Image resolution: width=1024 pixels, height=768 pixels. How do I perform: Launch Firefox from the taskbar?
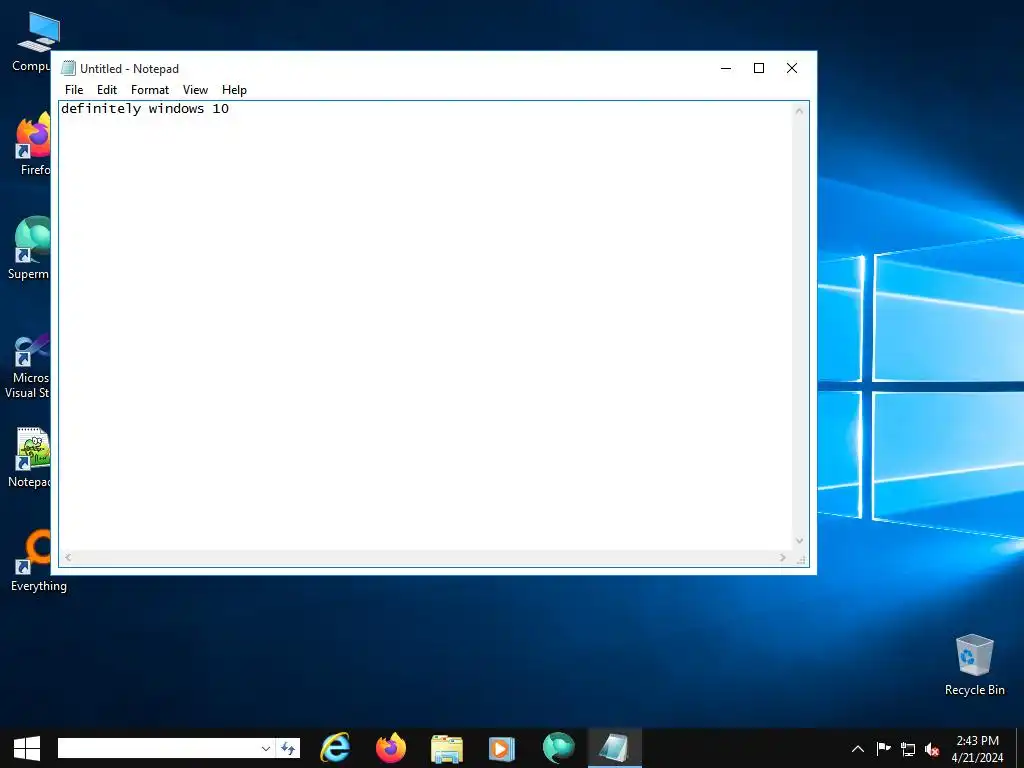391,748
